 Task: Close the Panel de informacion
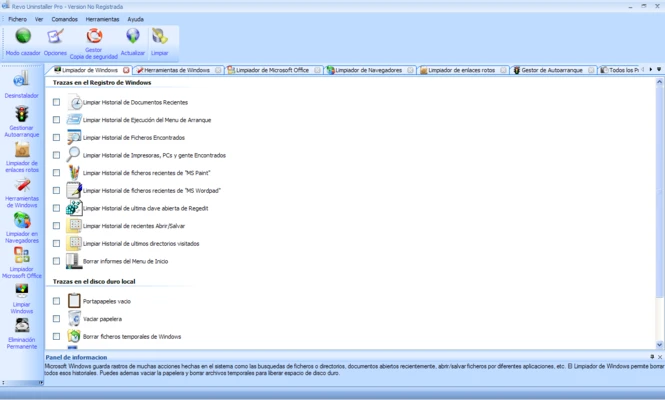[659, 357]
